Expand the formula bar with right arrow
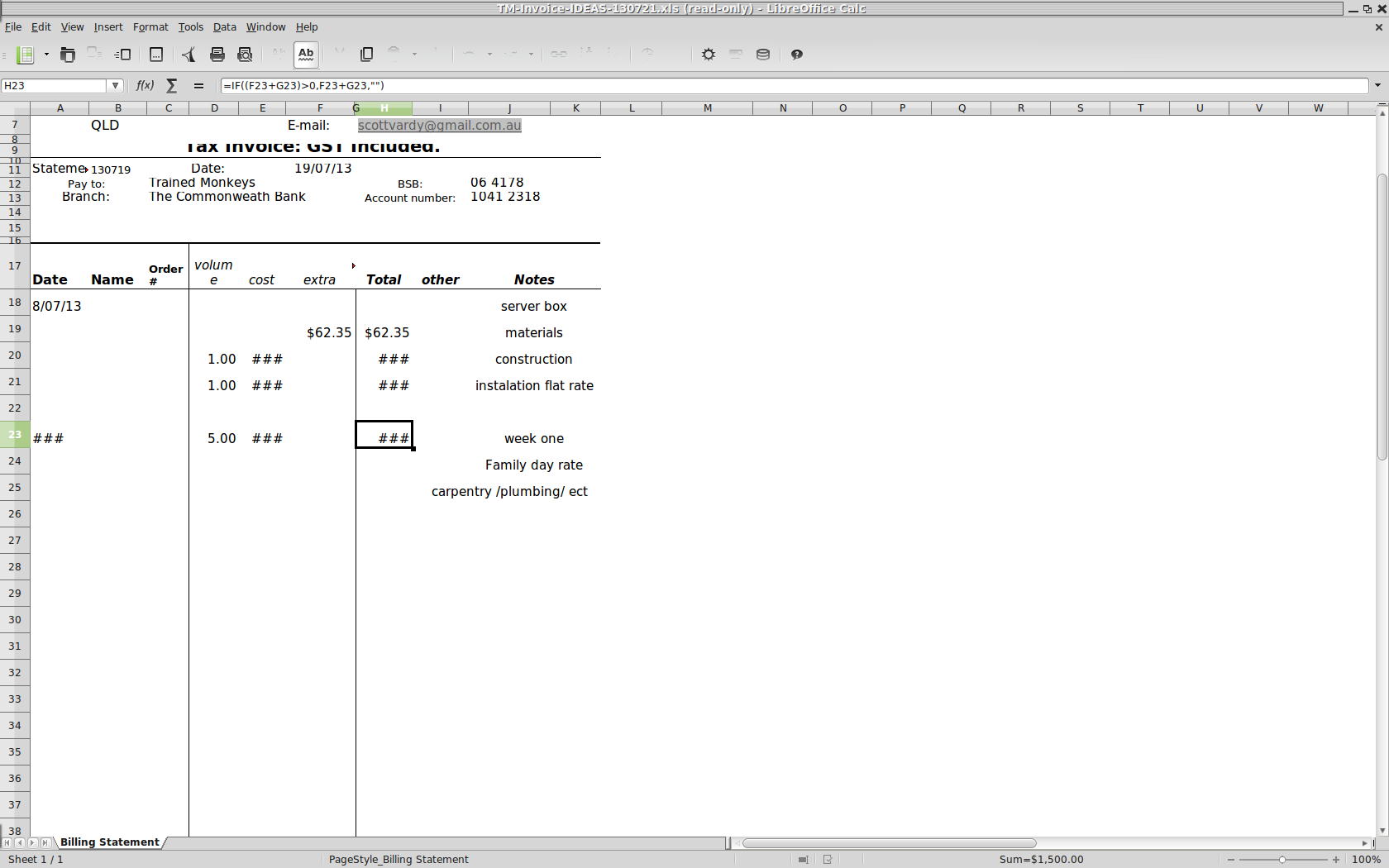 click(x=1377, y=85)
